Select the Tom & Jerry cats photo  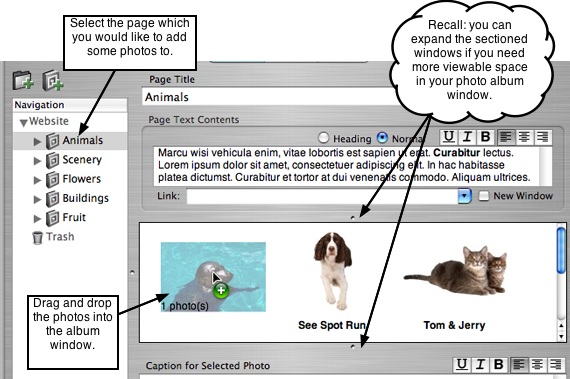click(x=455, y=270)
